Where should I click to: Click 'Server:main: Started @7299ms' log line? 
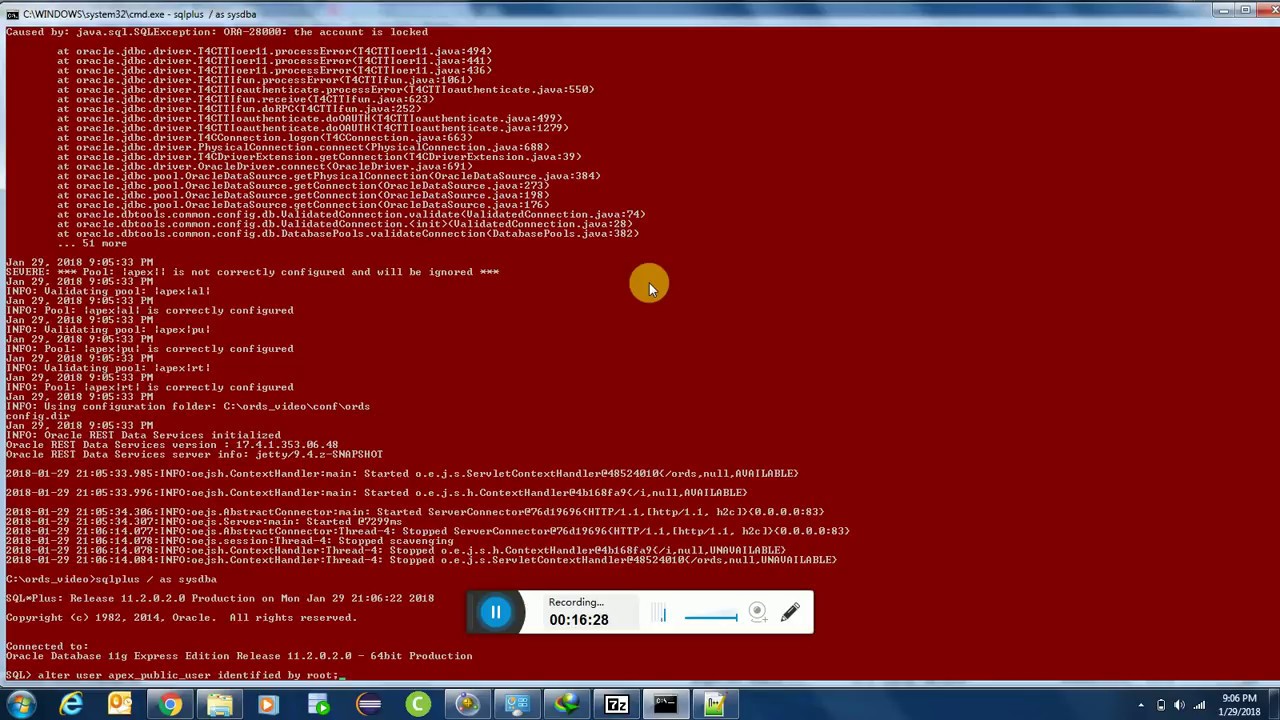(204, 521)
